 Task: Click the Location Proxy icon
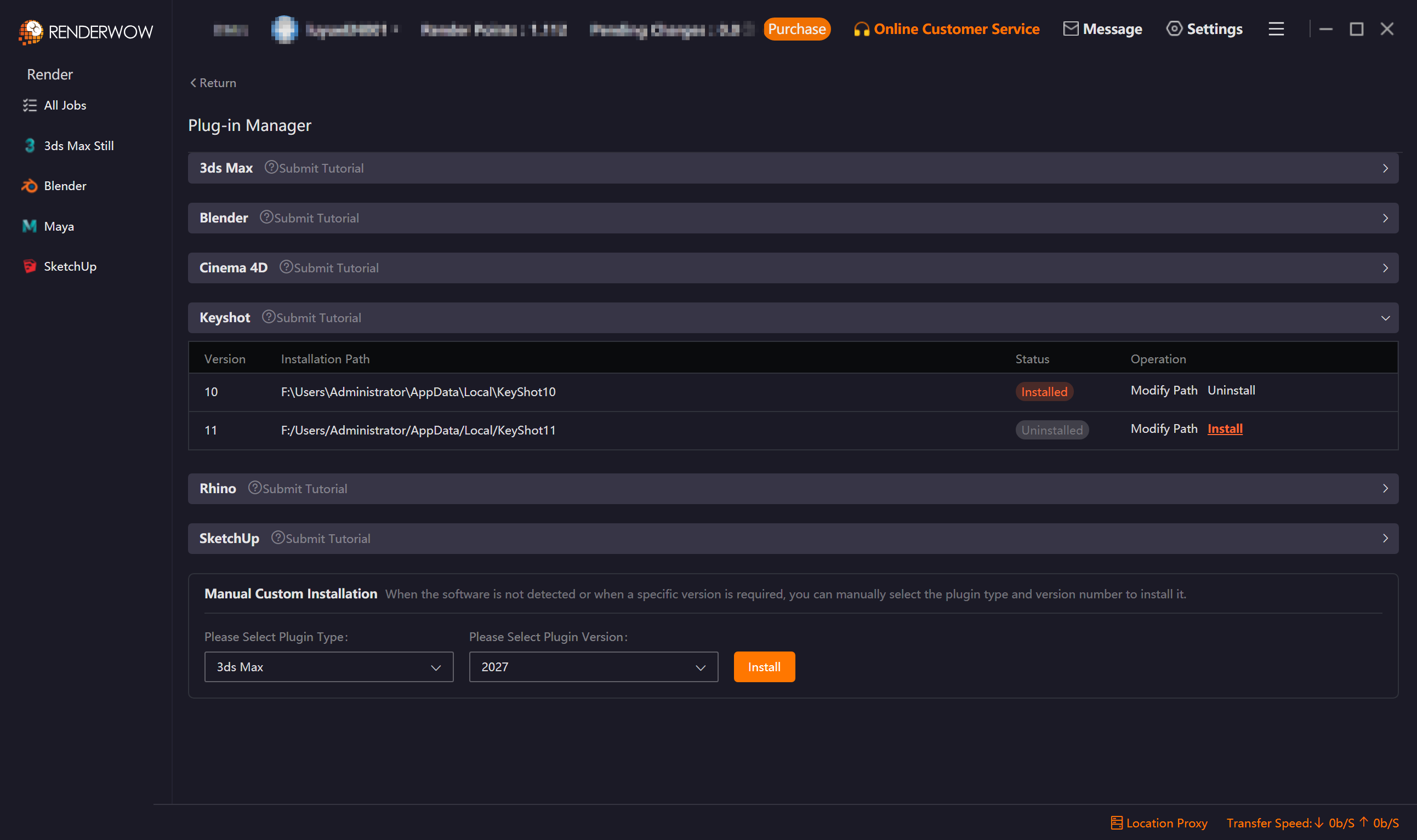(x=1117, y=822)
